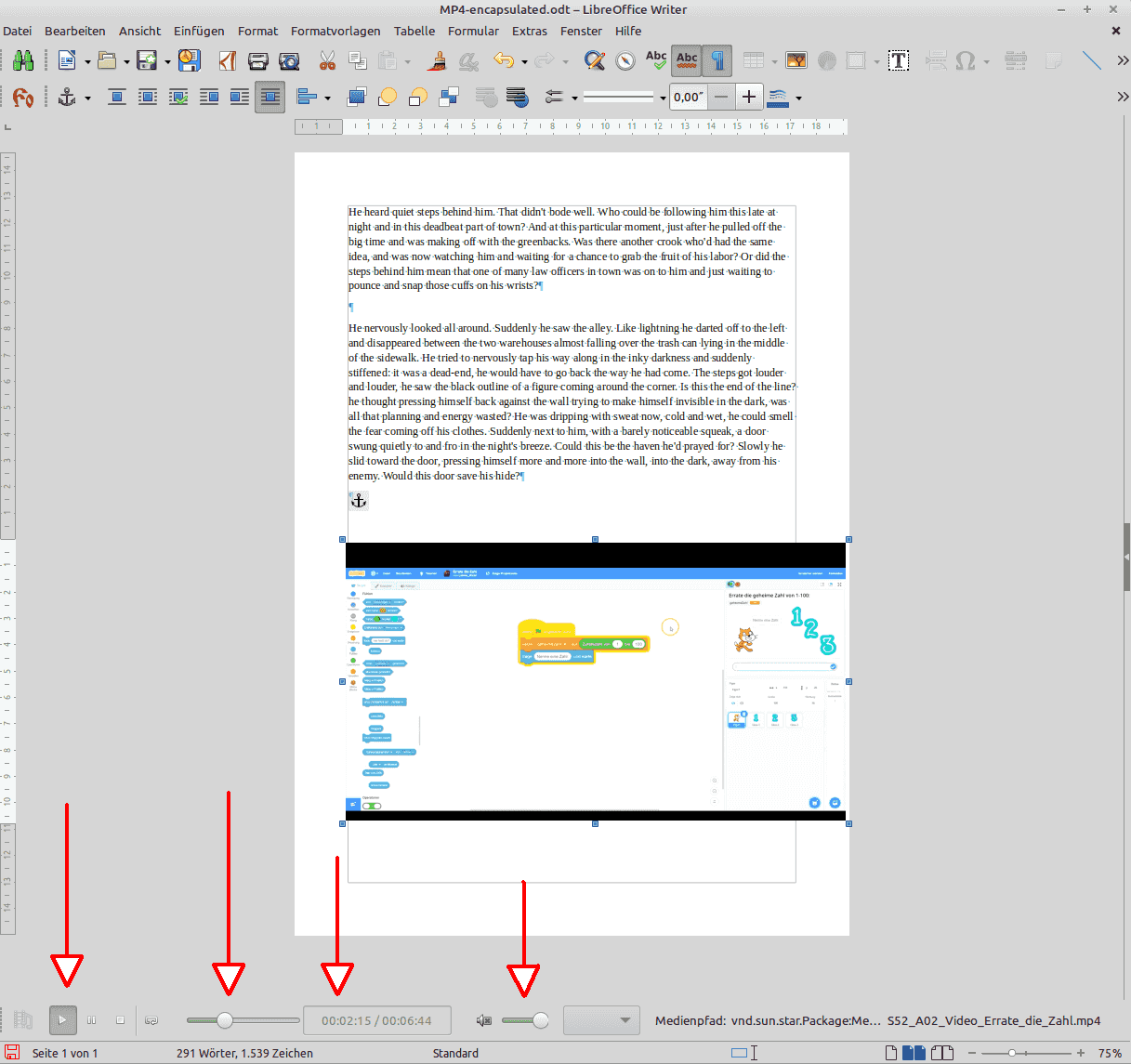
Task: Open the Special Character omega icon
Action: (x=966, y=61)
